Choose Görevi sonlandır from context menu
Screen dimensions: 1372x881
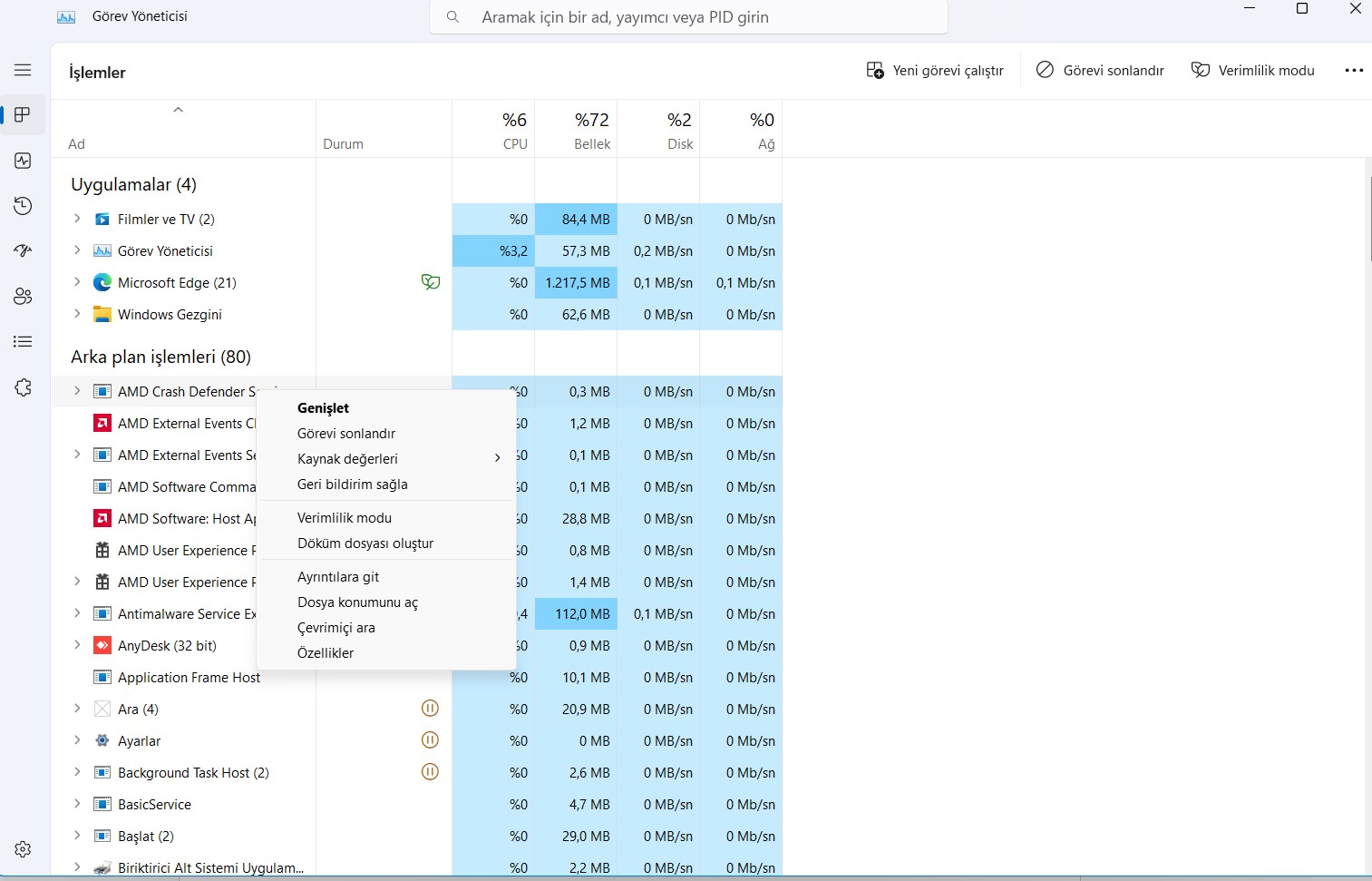tap(386, 434)
